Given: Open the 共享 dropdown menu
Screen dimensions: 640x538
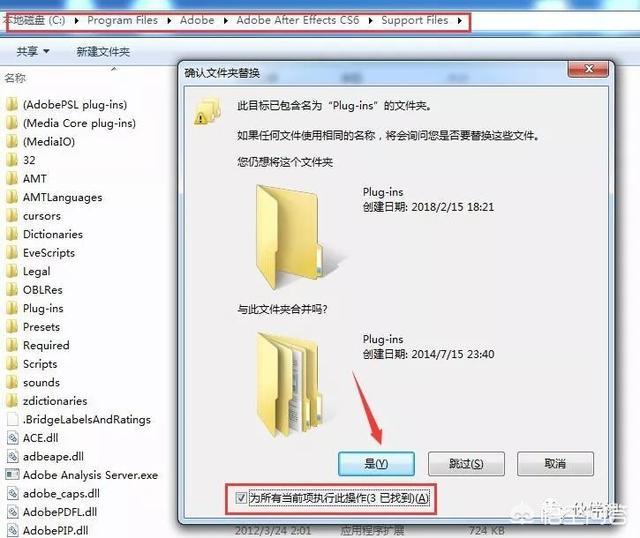Looking at the screenshot, I should point(33,51).
